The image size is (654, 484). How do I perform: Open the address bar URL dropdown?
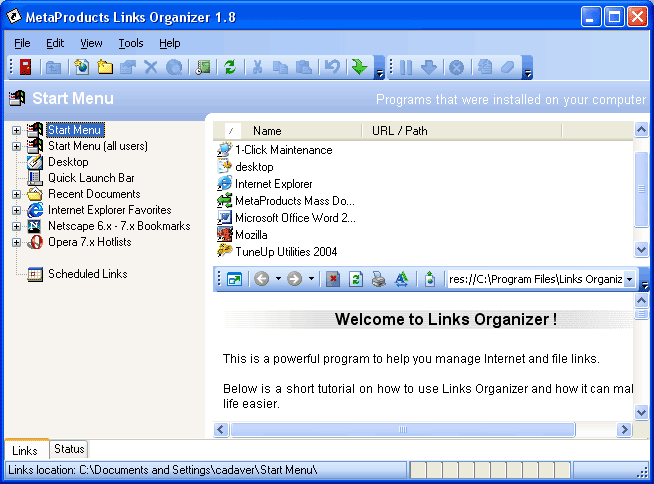click(629, 279)
